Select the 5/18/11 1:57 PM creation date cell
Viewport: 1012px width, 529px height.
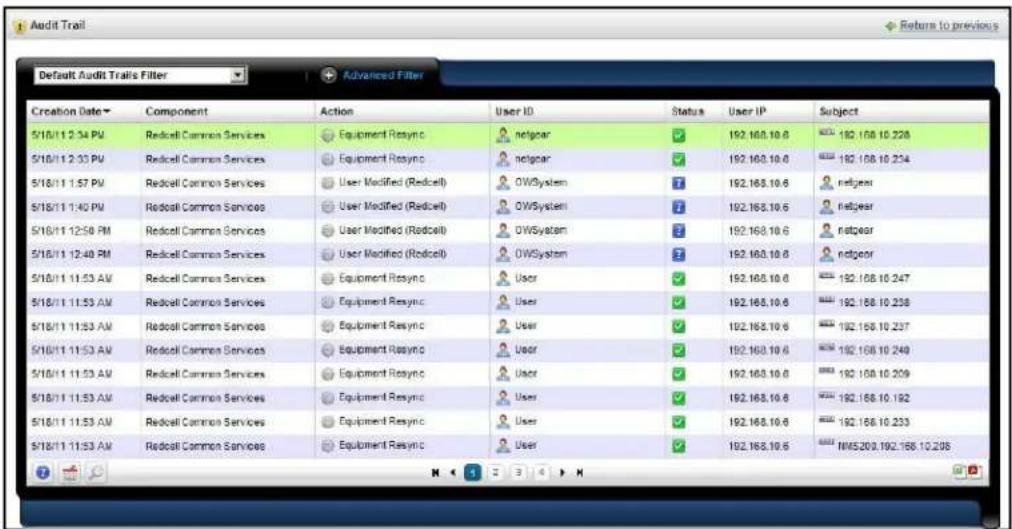[x=68, y=183]
